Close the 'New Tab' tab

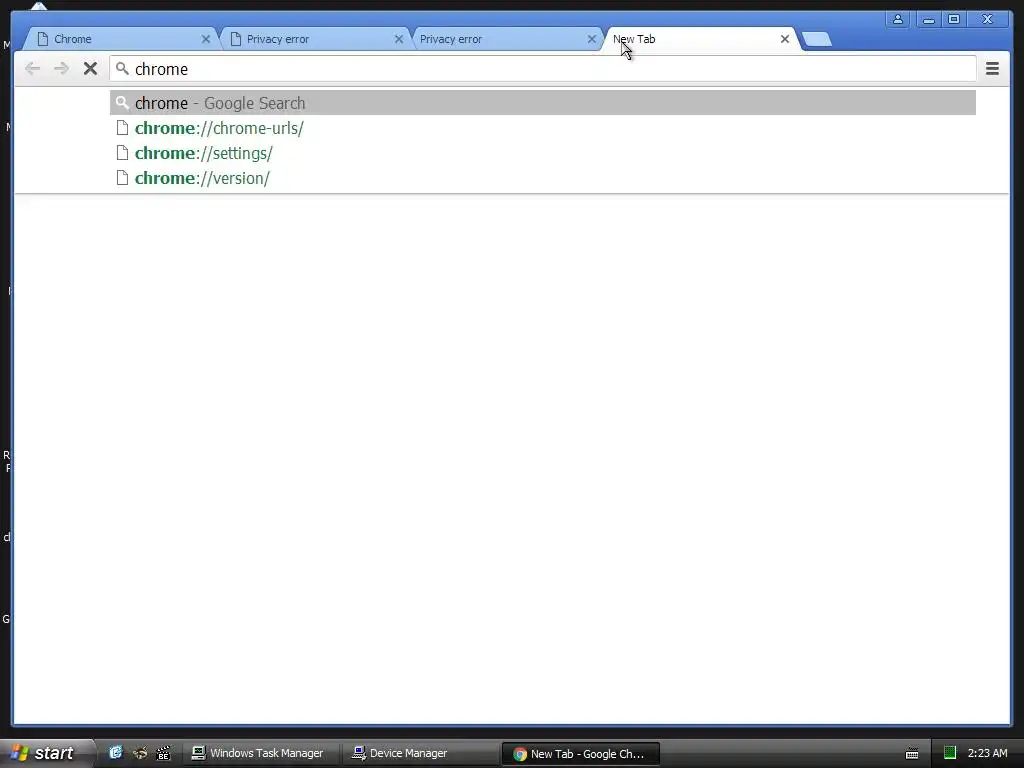(x=785, y=39)
